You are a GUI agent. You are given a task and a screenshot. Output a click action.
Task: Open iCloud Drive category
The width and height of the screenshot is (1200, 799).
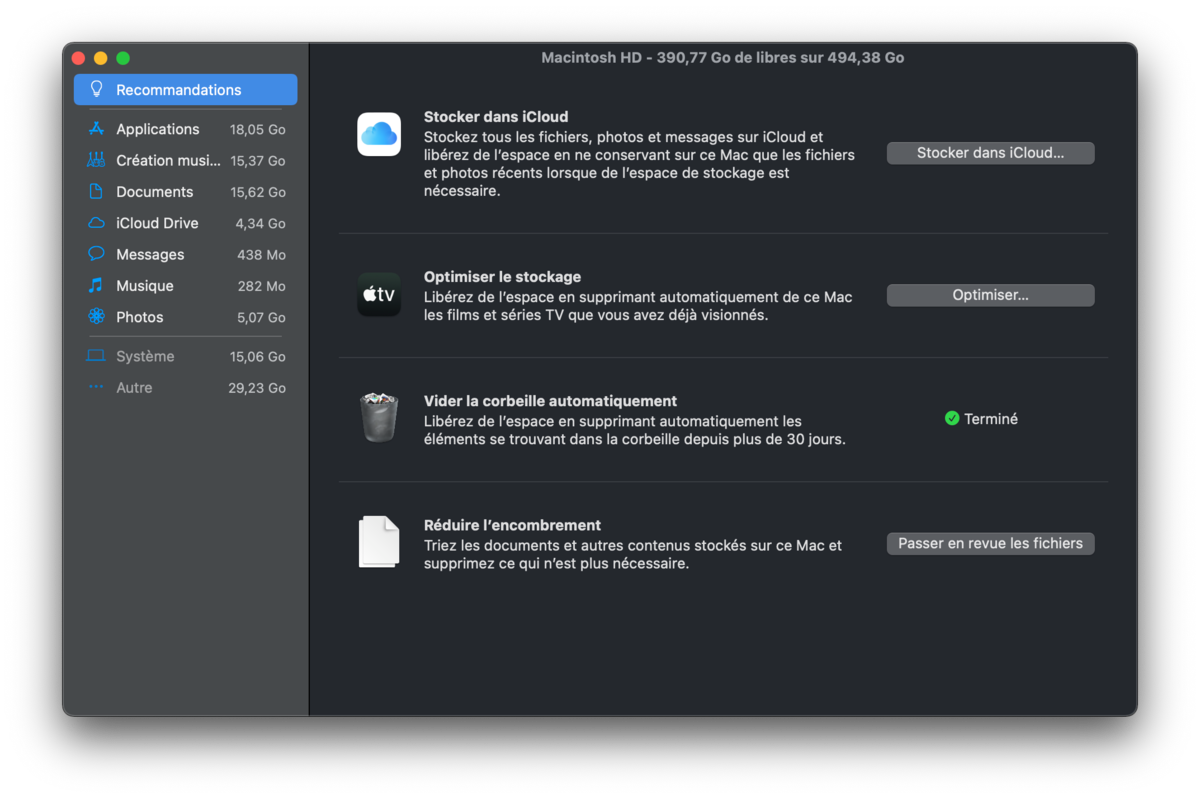pos(157,223)
